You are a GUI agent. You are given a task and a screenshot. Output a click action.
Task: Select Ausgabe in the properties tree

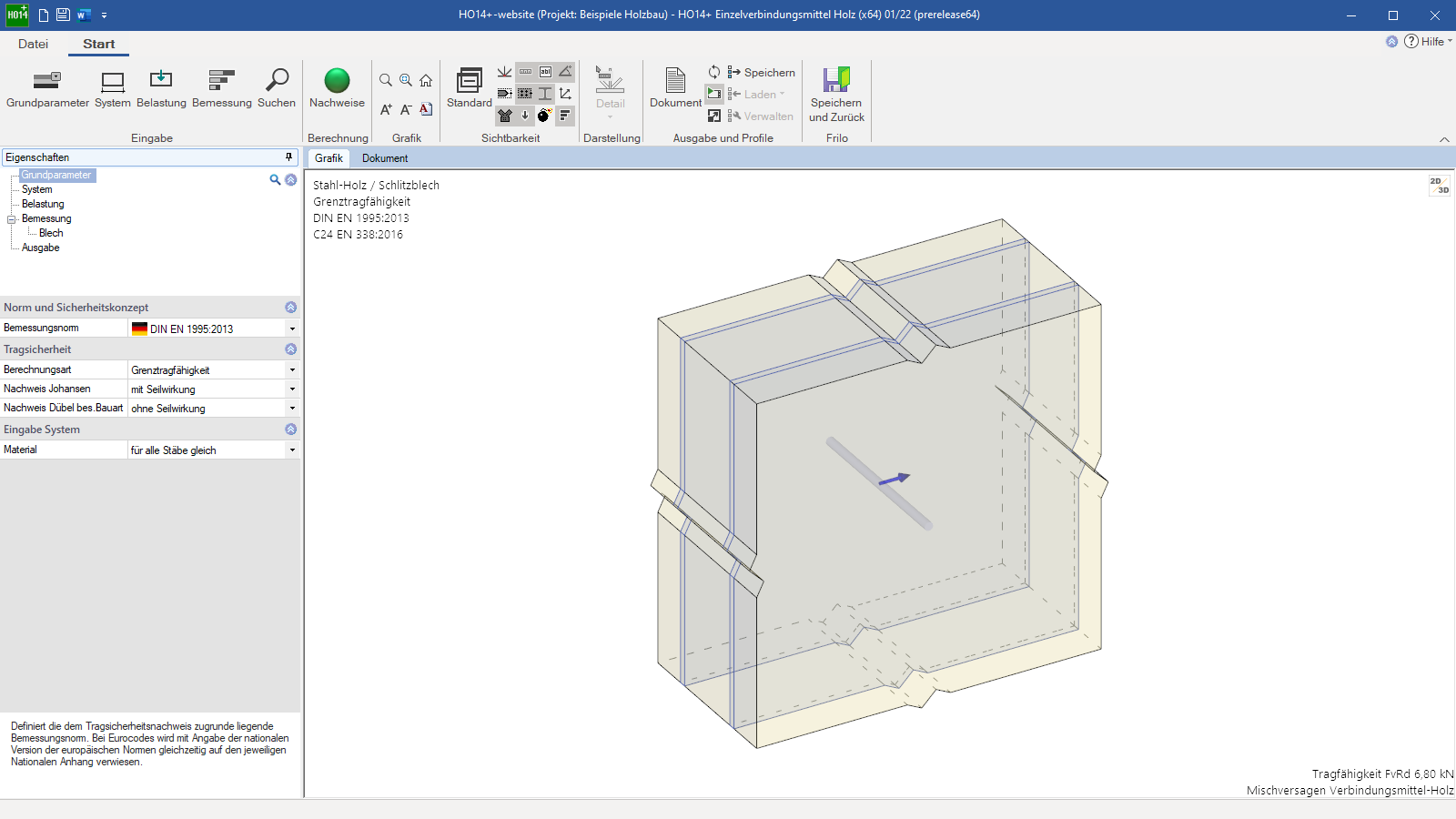click(x=41, y=248)
